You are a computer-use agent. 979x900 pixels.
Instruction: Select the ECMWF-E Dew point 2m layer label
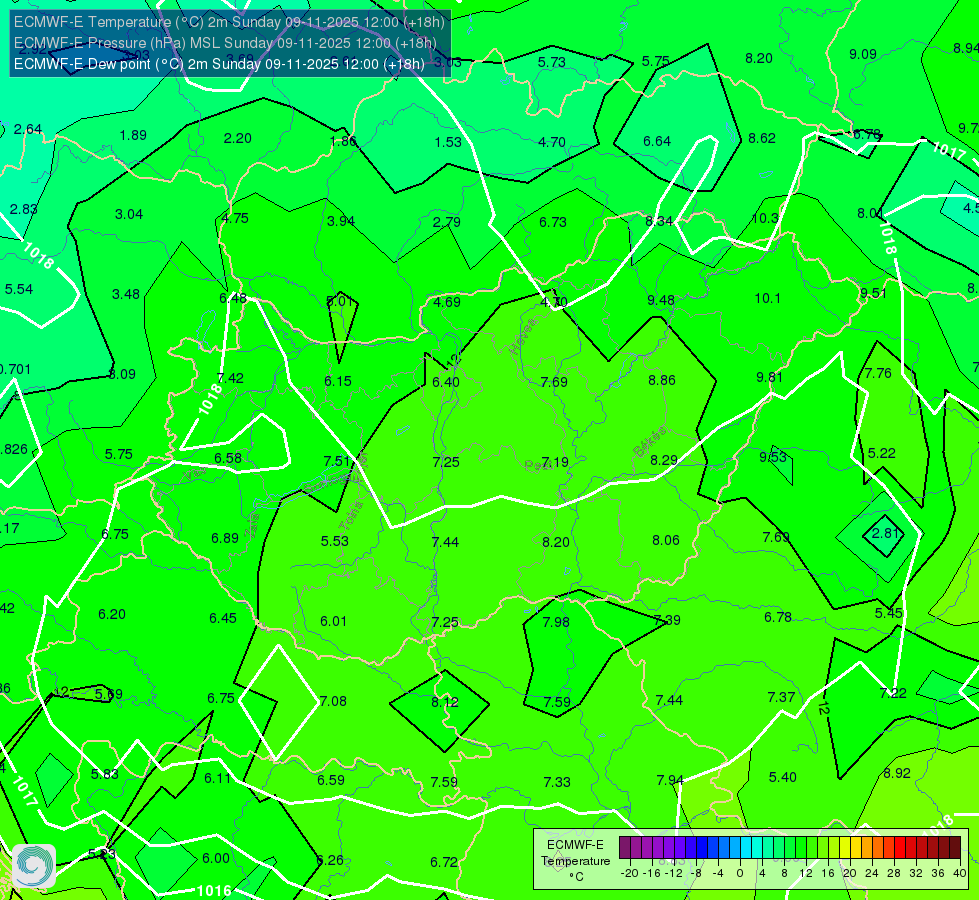(x=219, y=64)
